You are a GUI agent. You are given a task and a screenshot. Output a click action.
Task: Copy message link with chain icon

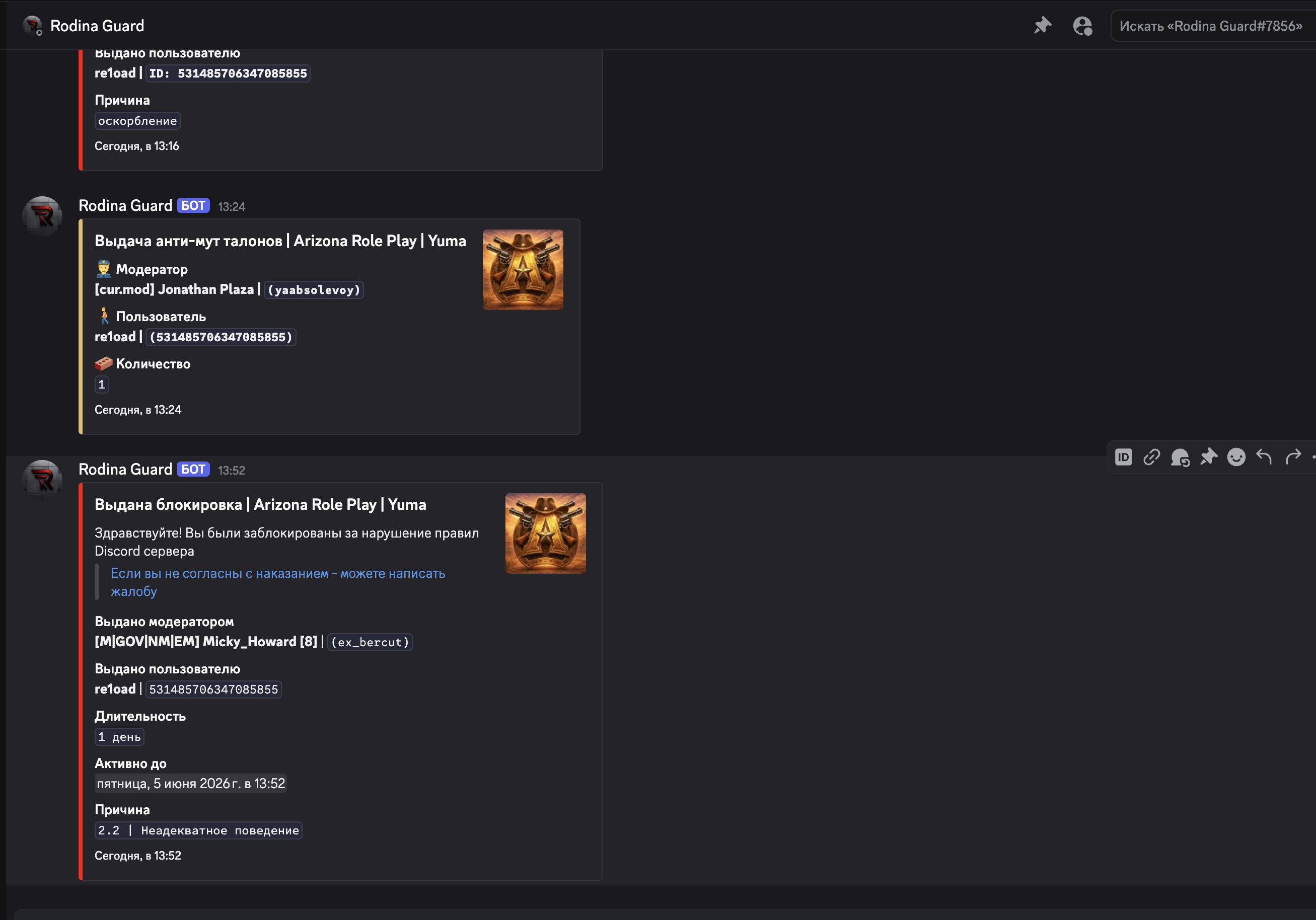pos(1151,457)
